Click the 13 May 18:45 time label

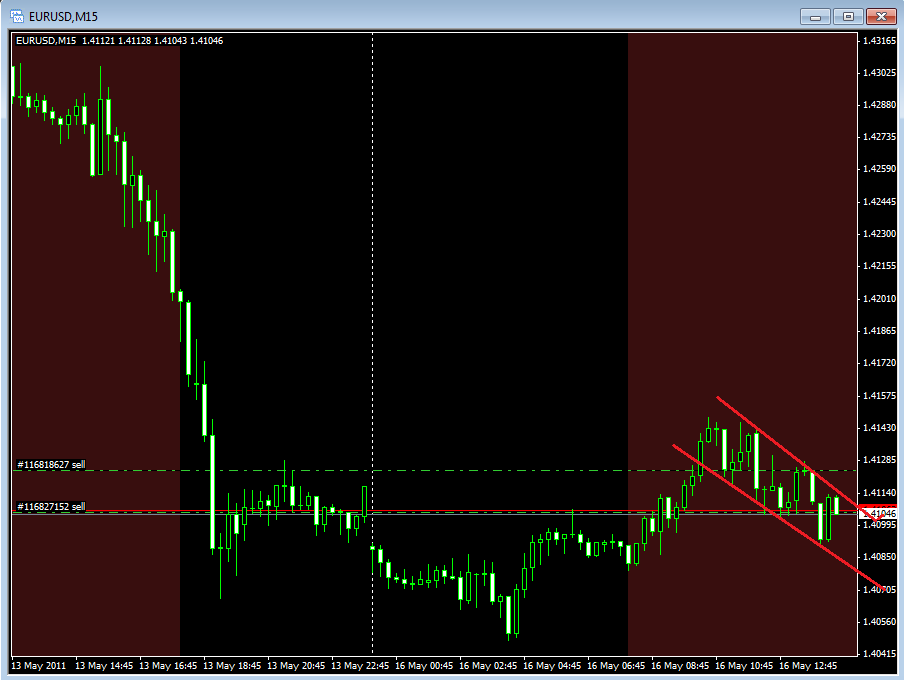(232, 666)
